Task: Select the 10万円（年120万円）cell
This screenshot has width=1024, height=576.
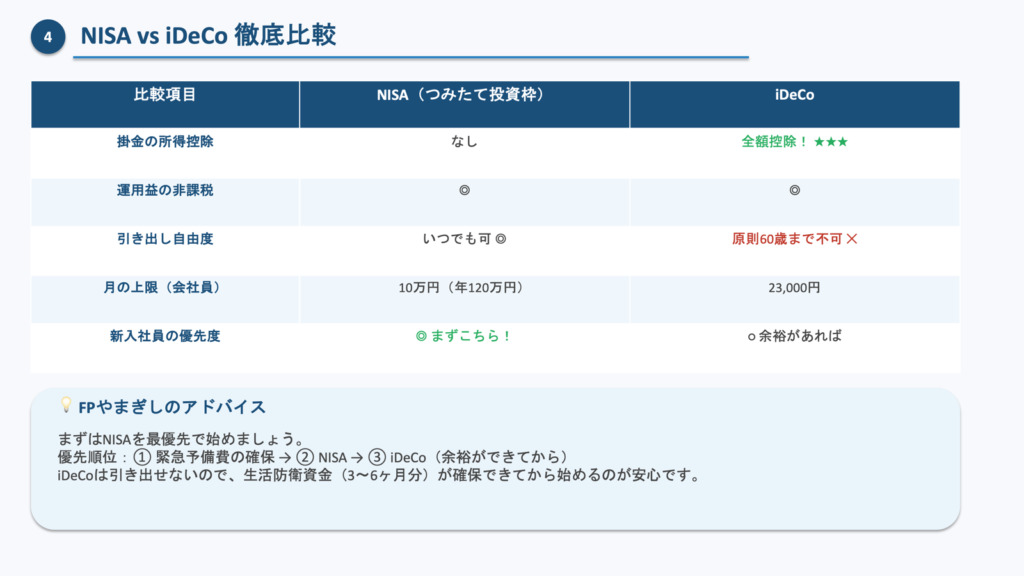Action: pos(464,288)
